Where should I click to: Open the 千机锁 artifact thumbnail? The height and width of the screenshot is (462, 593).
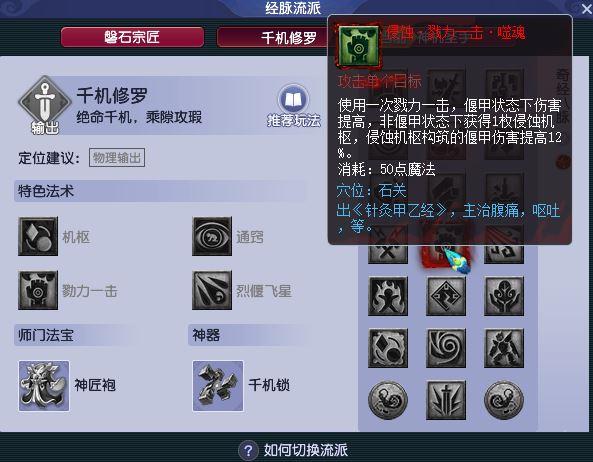click(218, 386)
